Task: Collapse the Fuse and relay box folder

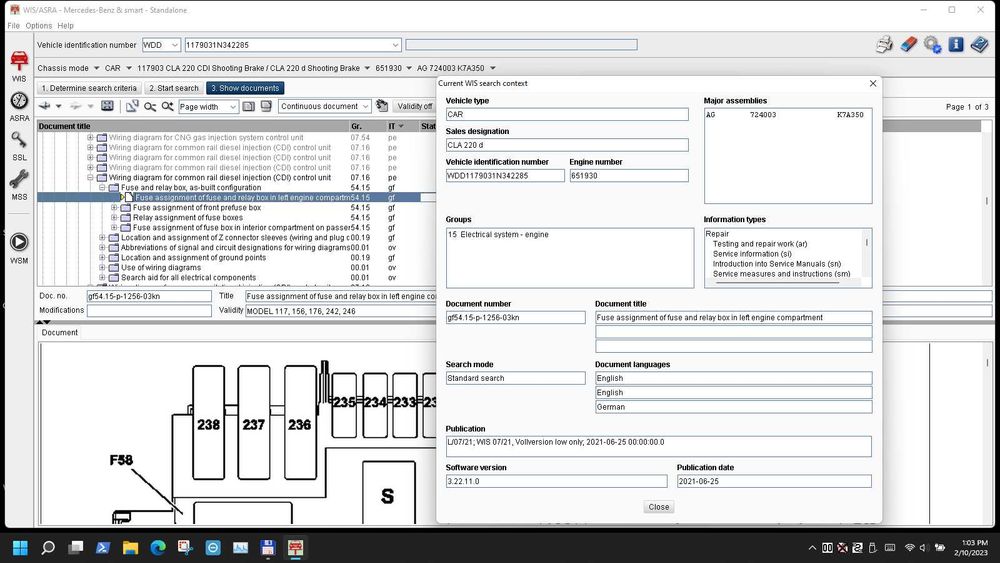Action: pyautogui.click(x=102, y=188)
